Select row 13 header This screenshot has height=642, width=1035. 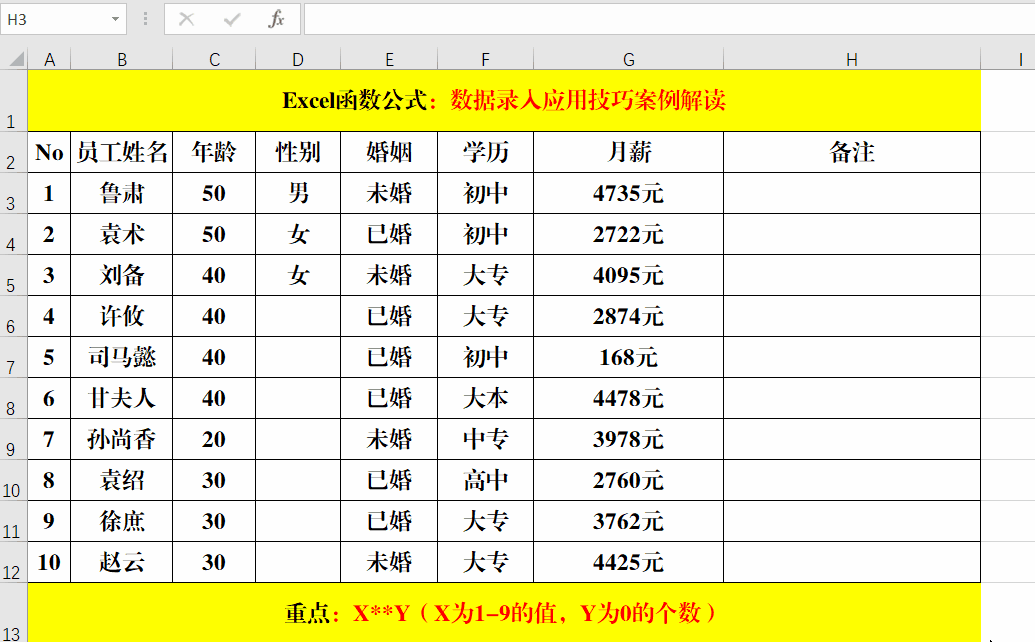click(x=13, y=613)
